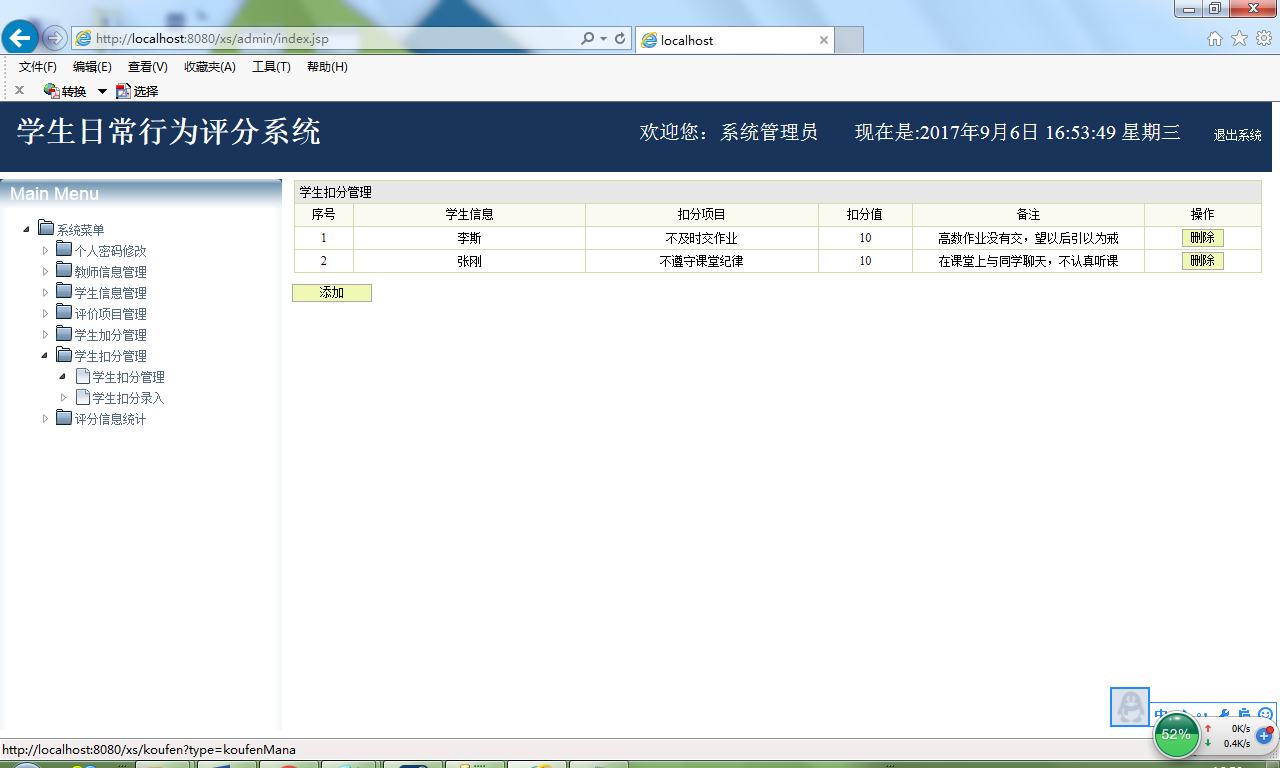
Task: Refresh the page with the reload icon
Action: tap(620, 39)
